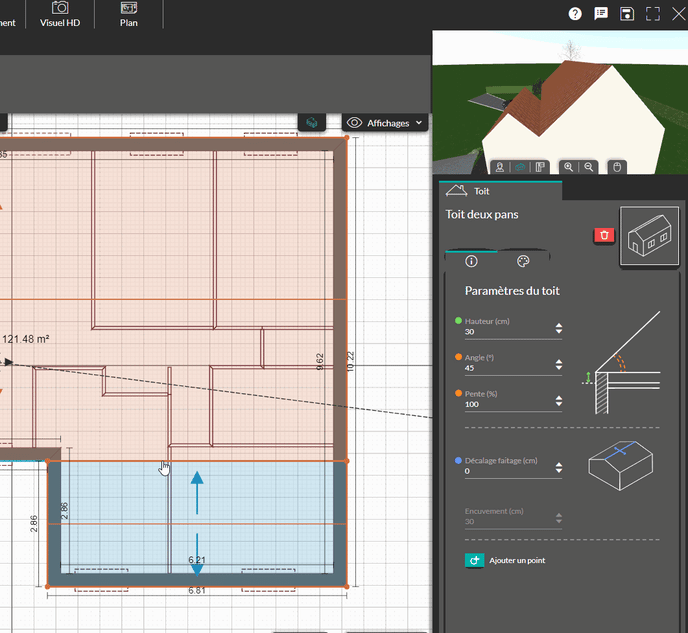Adjust the Hauteur (cm) stepper arrows
This screenshot has height=633, width=688.
558,329
